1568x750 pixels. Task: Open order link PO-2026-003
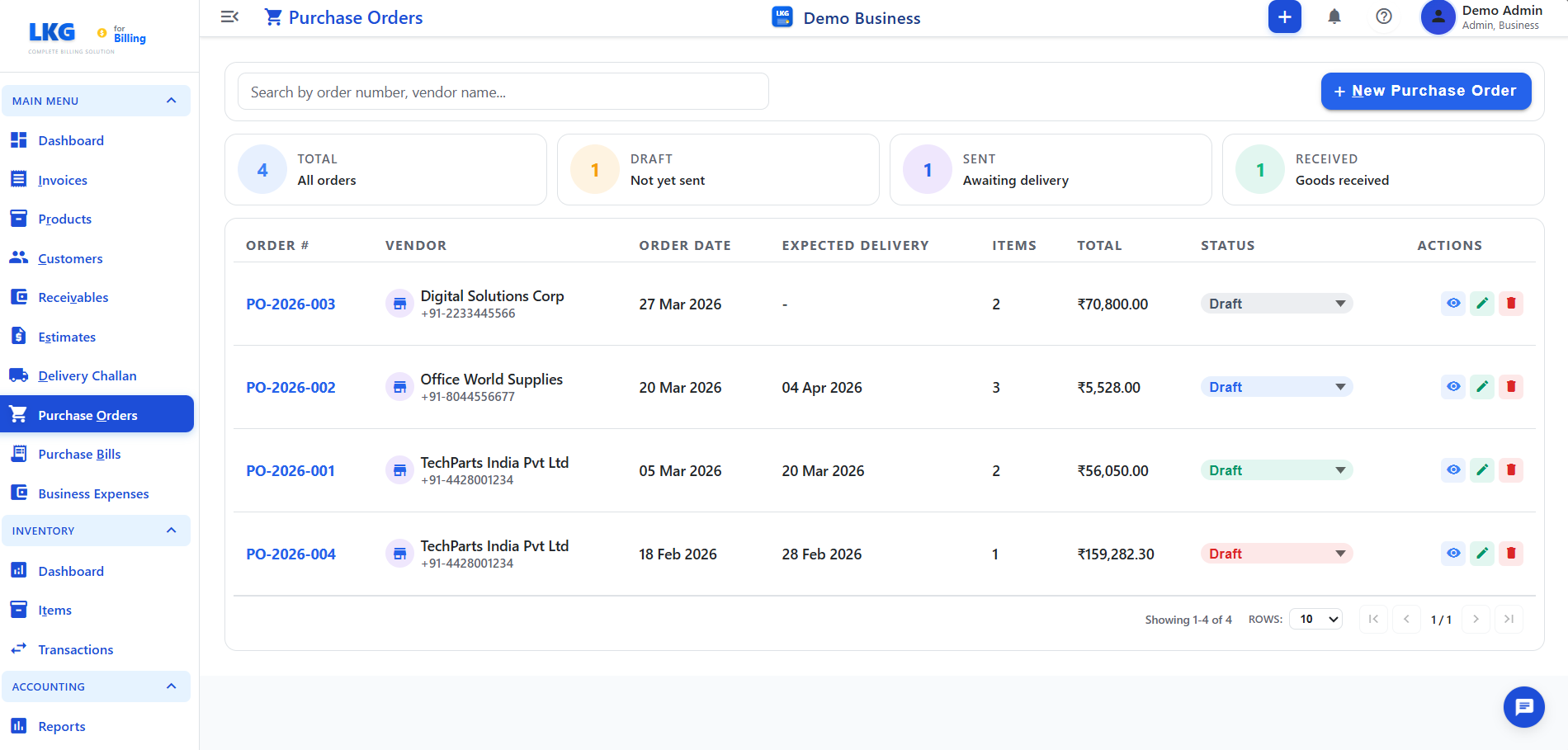coord(290,304)
